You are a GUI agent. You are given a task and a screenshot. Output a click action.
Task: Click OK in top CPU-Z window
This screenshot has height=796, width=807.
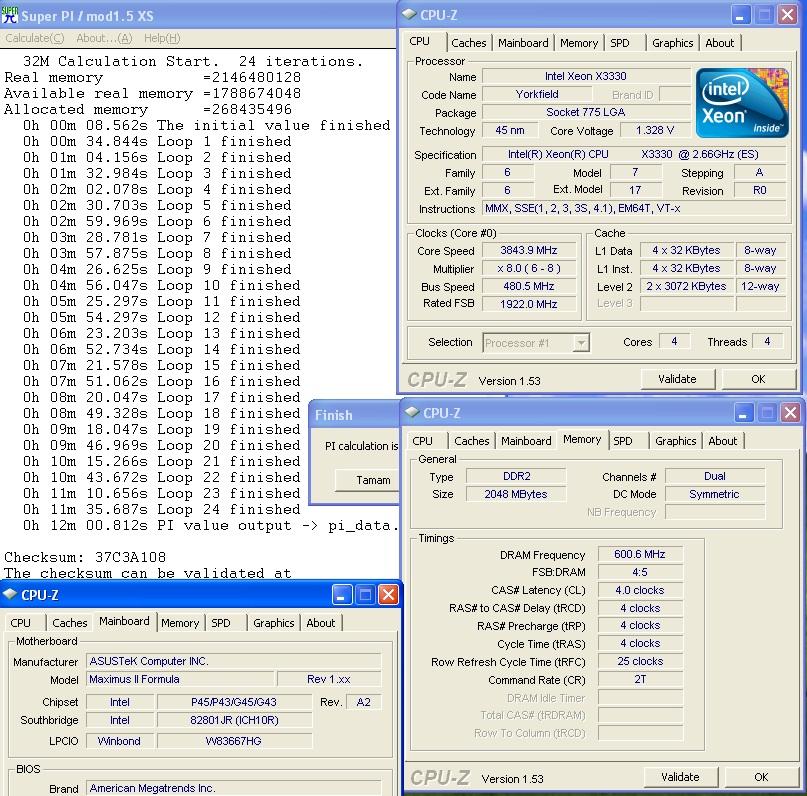[758, 379]
